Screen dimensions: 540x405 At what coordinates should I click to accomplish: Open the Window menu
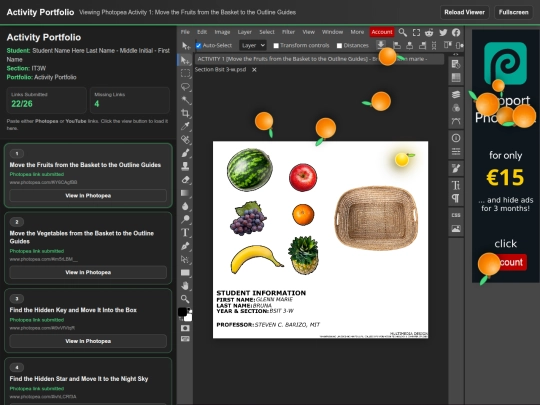[332, 32]
